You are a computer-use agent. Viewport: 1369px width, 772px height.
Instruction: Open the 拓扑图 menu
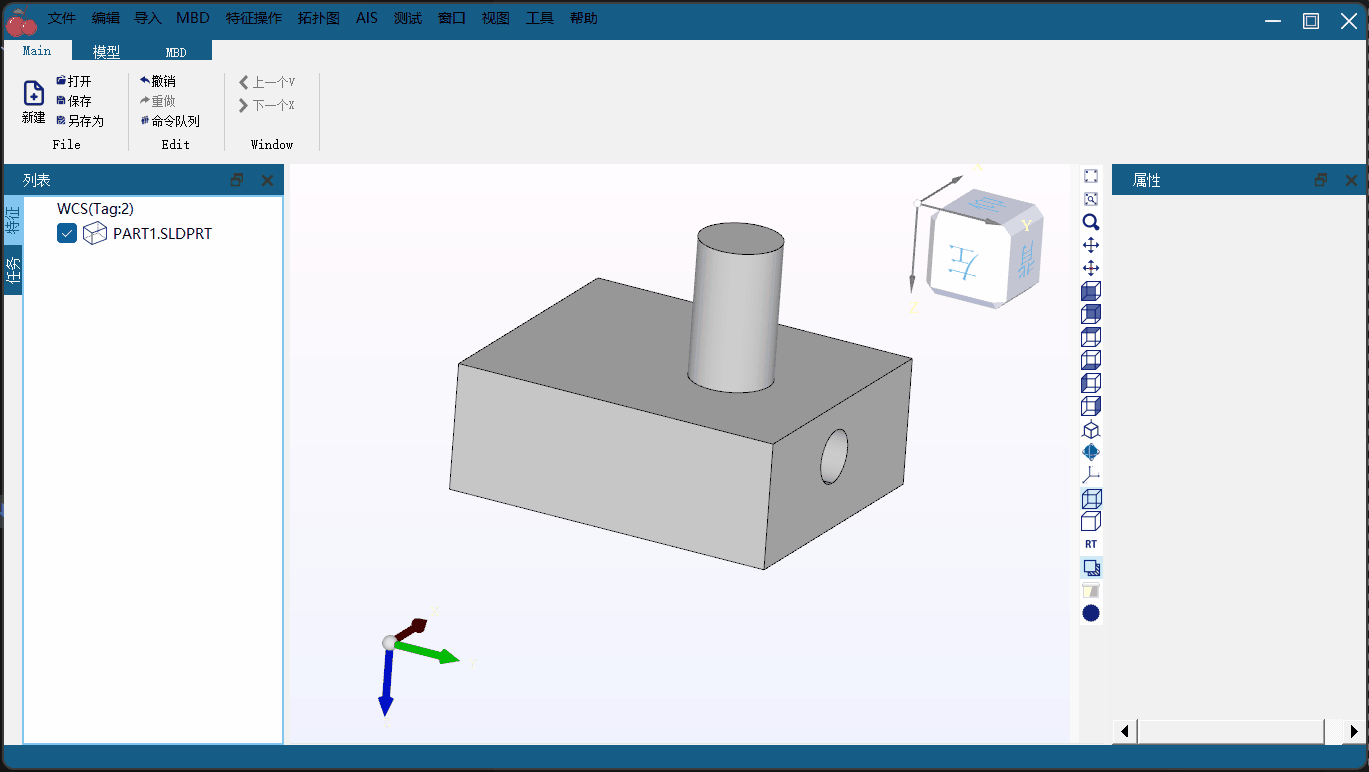319,18
